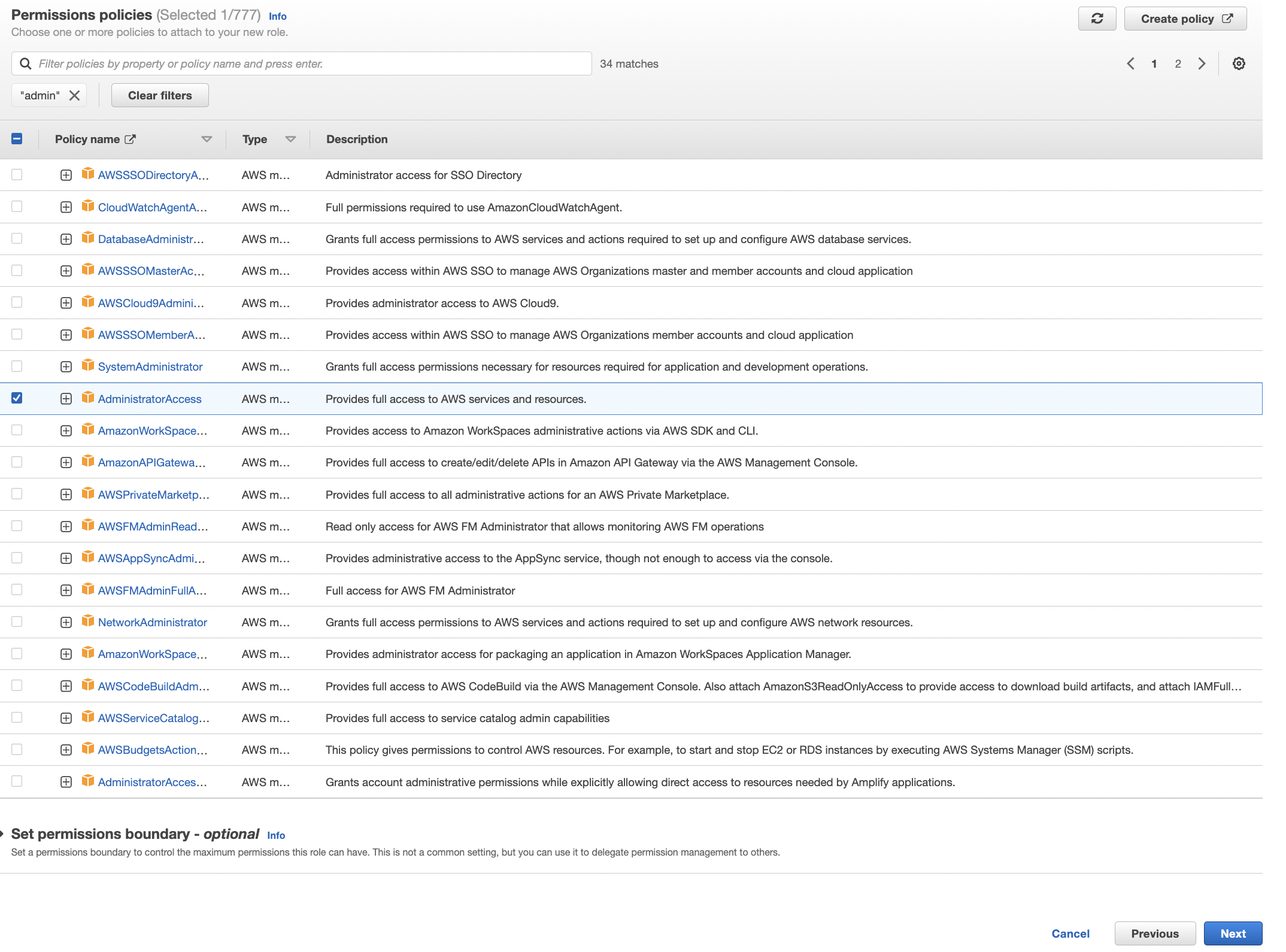Open the Type column sort dropdown
The height and width of the screenshot is (952, 1286).
coord(291,138)
